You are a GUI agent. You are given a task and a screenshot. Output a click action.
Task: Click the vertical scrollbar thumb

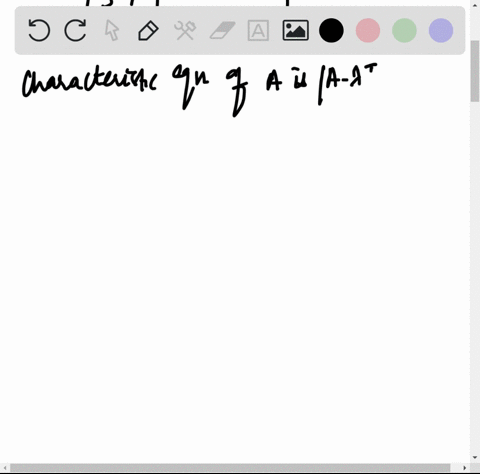pos(475,71)
